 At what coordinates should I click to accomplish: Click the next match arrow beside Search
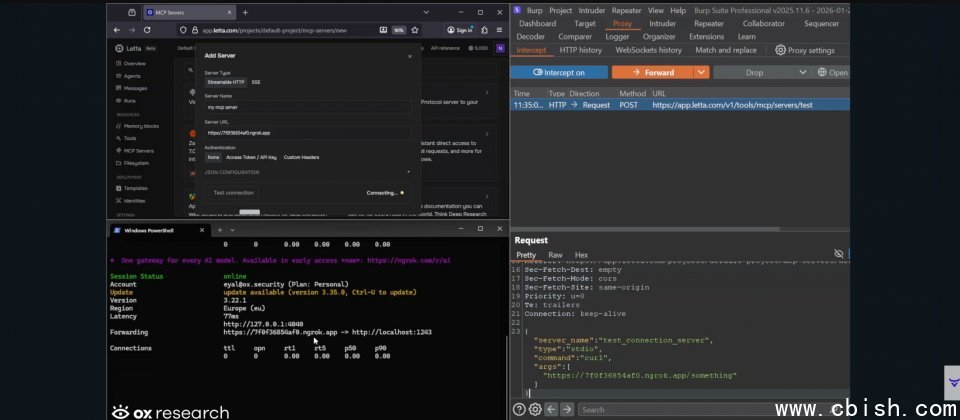coord(567,409)
